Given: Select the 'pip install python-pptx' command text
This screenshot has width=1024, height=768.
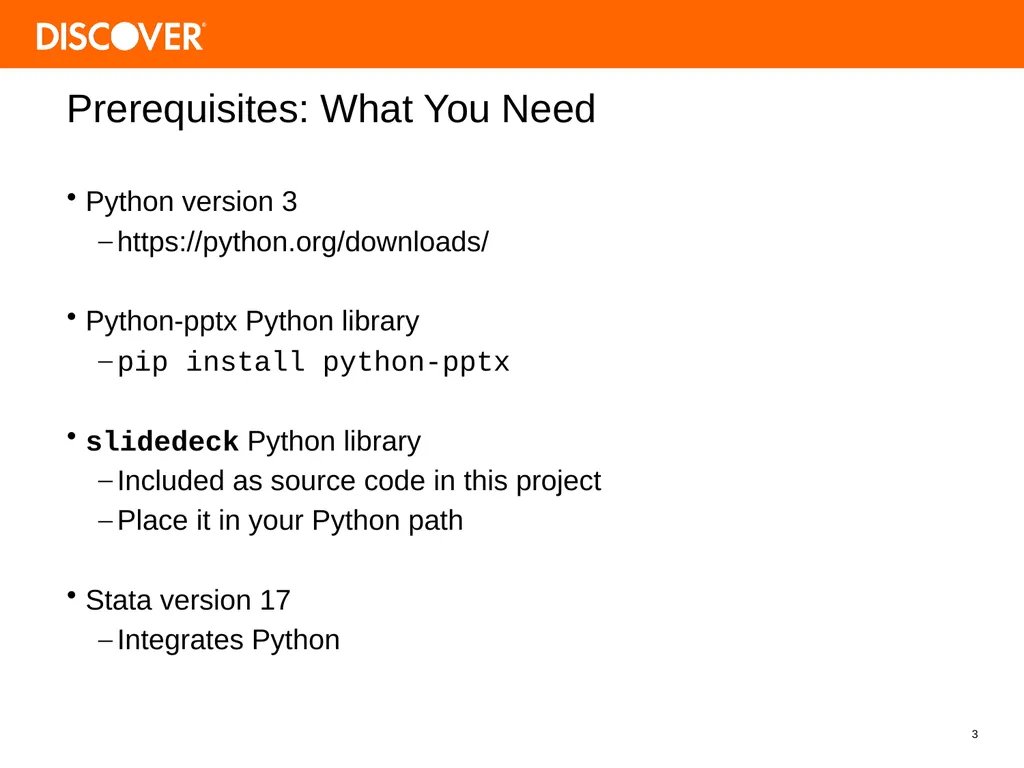Looking at the screenshot, I should click(313, 362).
